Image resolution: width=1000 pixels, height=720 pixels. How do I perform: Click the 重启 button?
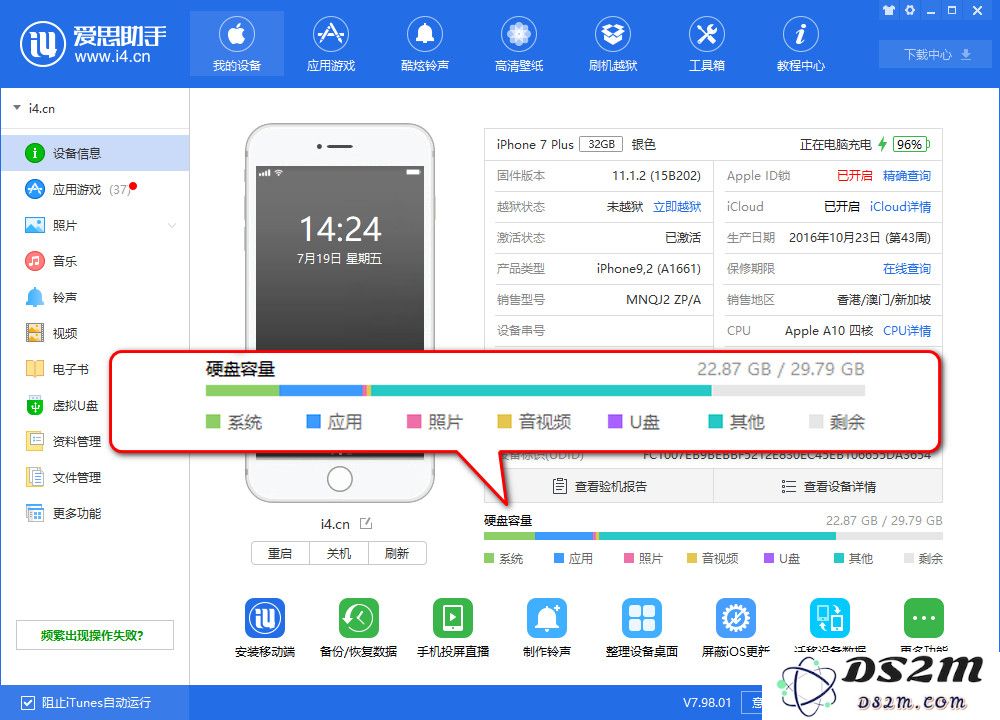280,554
